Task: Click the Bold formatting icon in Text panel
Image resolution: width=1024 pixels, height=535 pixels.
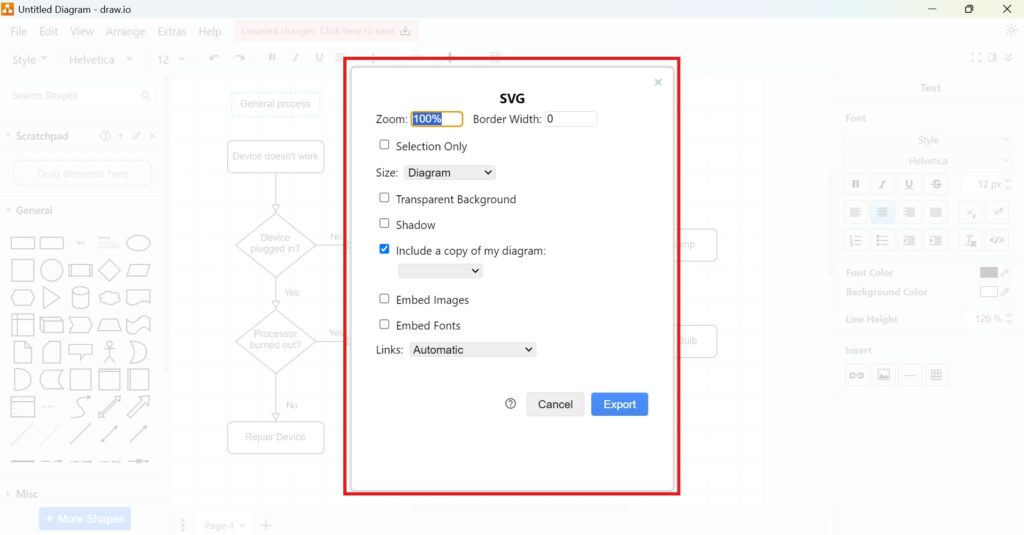Action: click(855, 184)
